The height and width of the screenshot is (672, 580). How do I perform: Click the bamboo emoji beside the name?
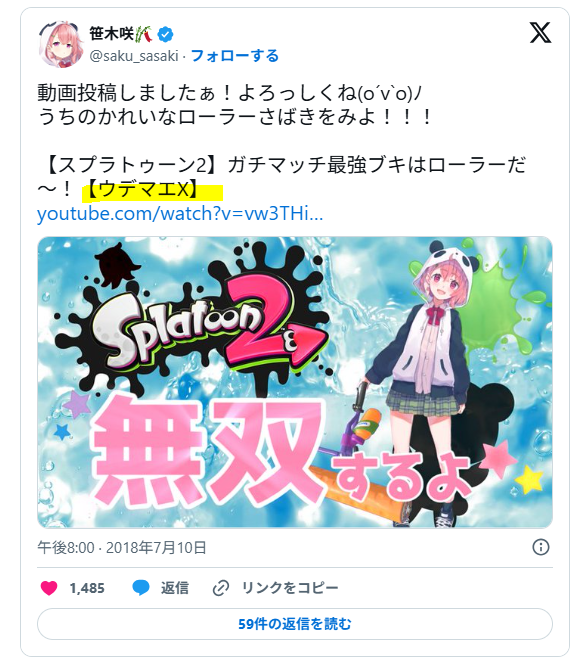pyautogui.click(x=144, y=34)
